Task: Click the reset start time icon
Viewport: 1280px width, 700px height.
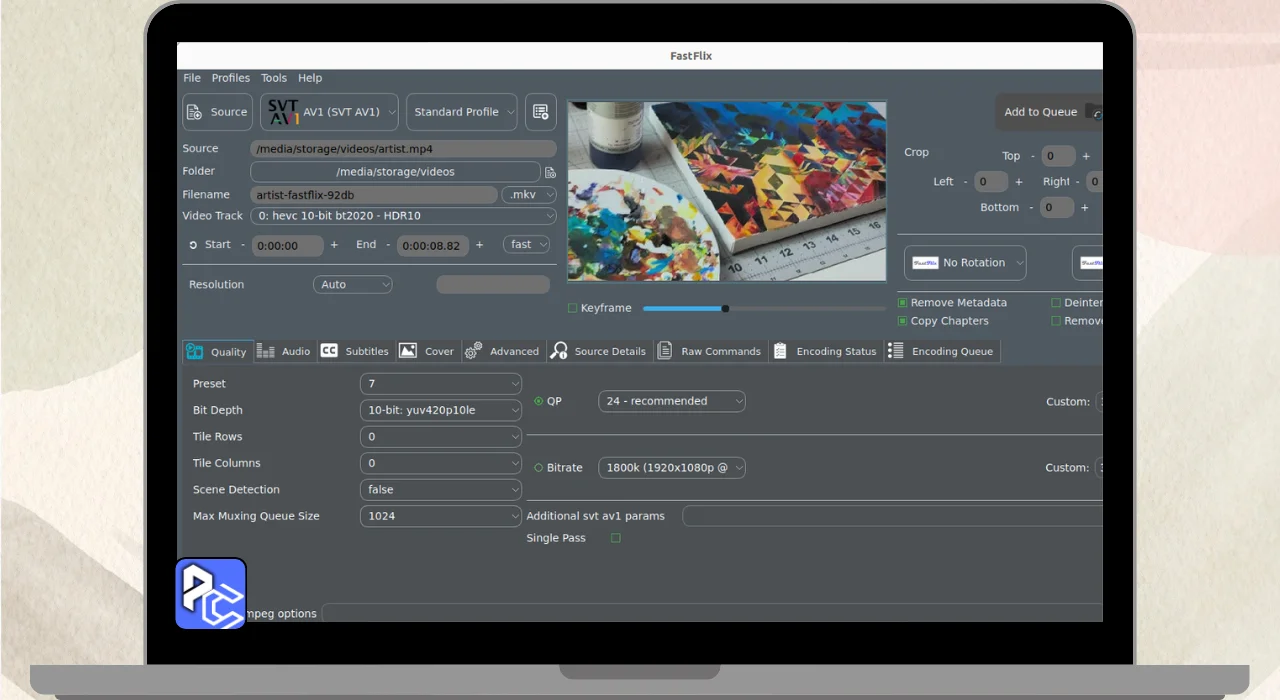Action: 193,245
